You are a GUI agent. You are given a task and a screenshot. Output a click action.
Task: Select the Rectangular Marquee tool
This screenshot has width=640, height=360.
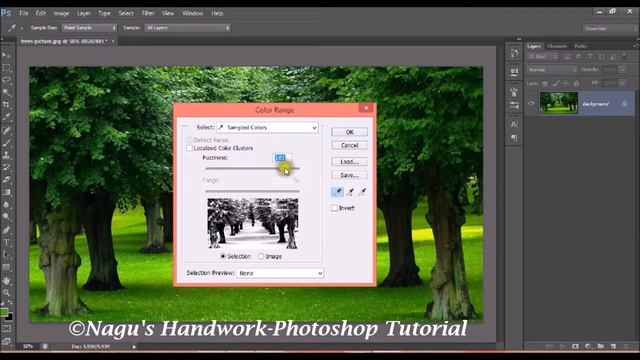(x=7, y=68)
